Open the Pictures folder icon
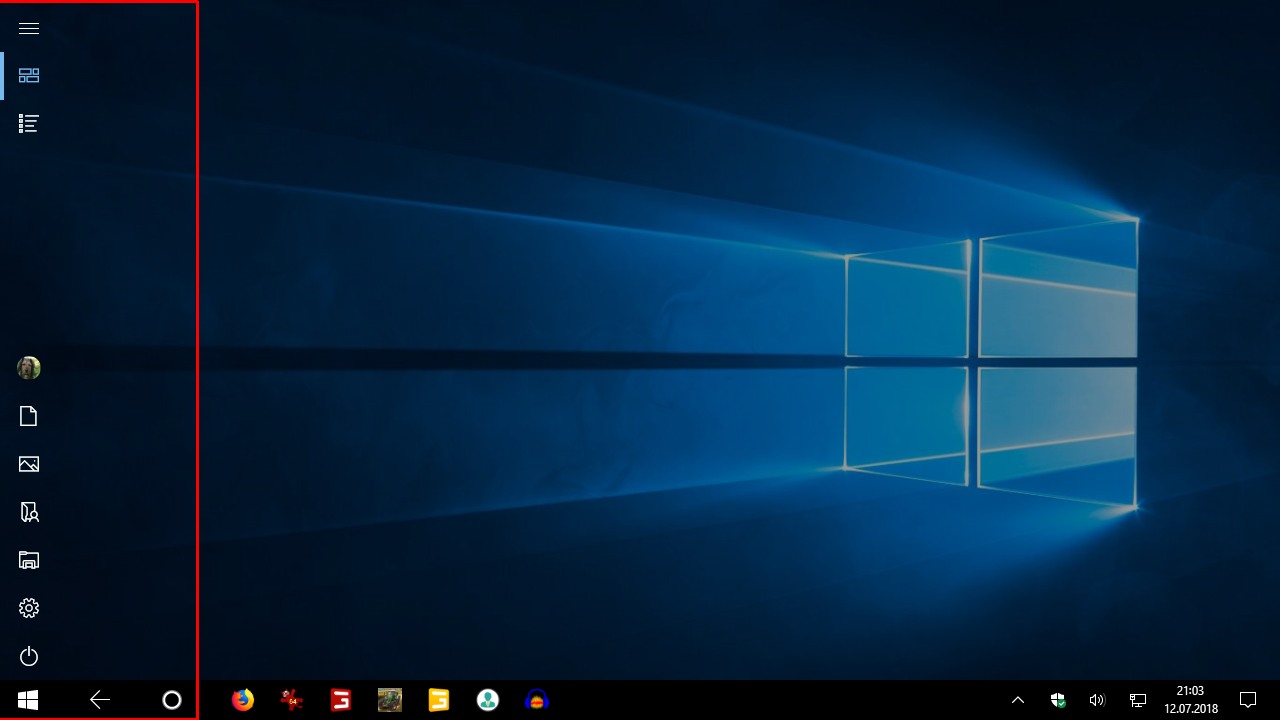 click(29, 464)
